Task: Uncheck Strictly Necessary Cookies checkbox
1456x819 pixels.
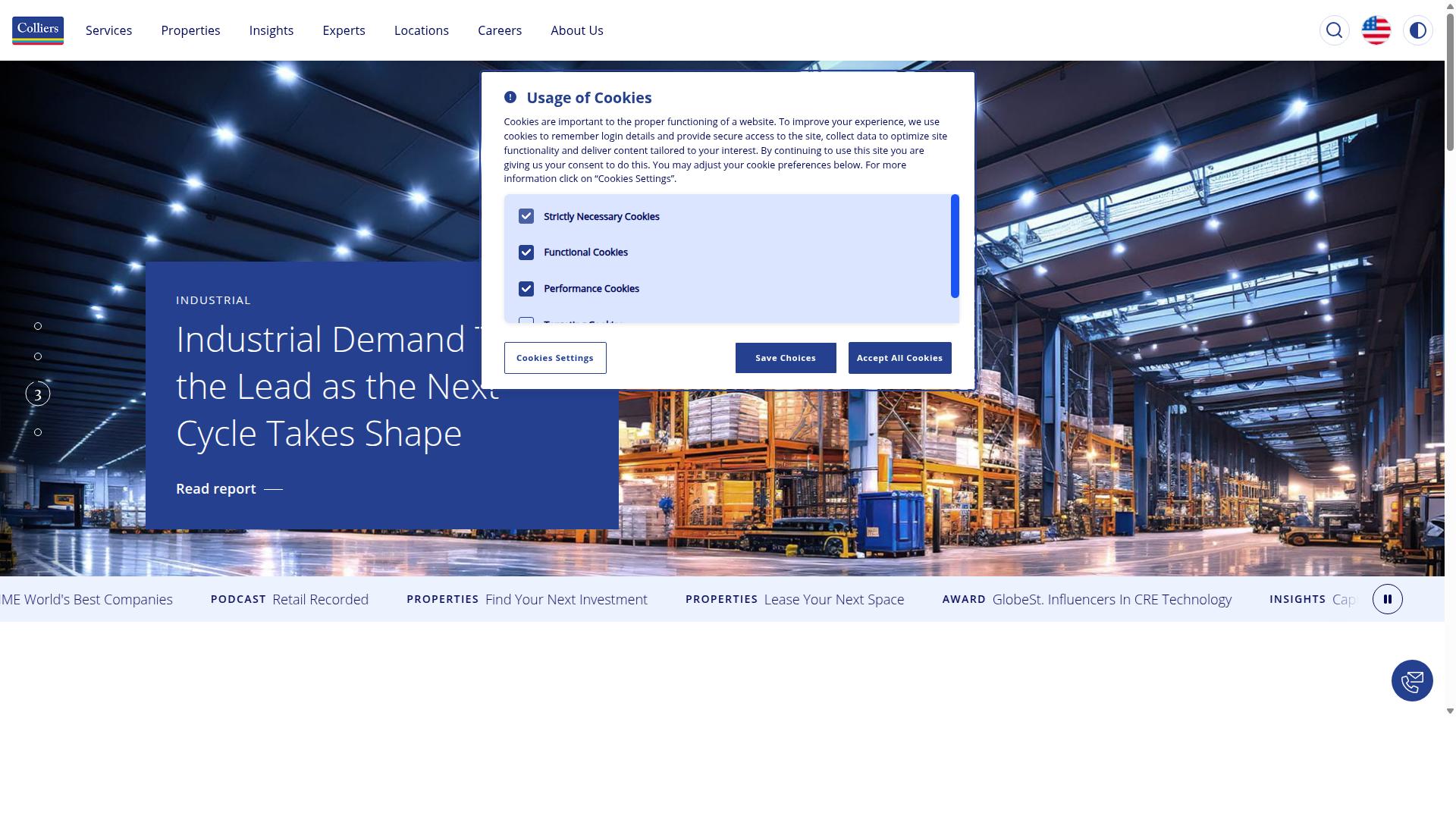Action: coord(526,216)
